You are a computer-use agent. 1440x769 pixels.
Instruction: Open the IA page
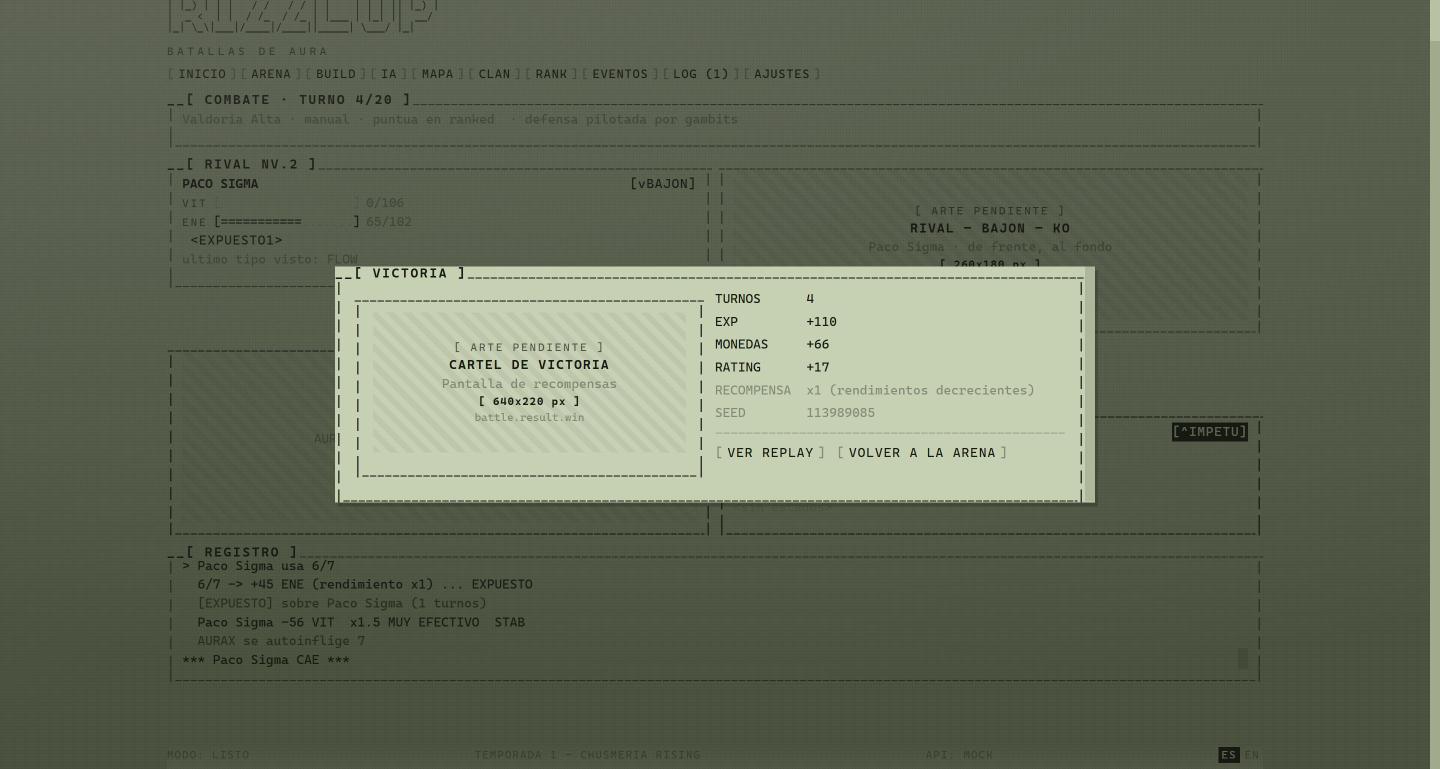[389, 74]
